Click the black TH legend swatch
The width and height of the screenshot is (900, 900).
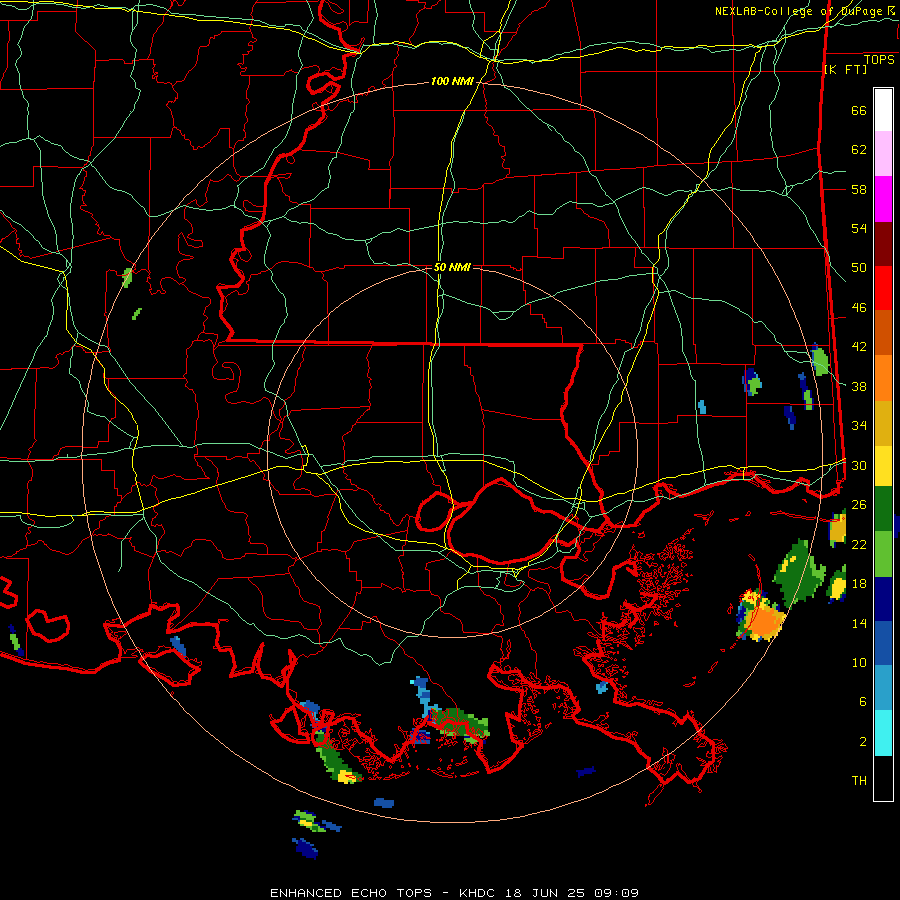[883, 778]
